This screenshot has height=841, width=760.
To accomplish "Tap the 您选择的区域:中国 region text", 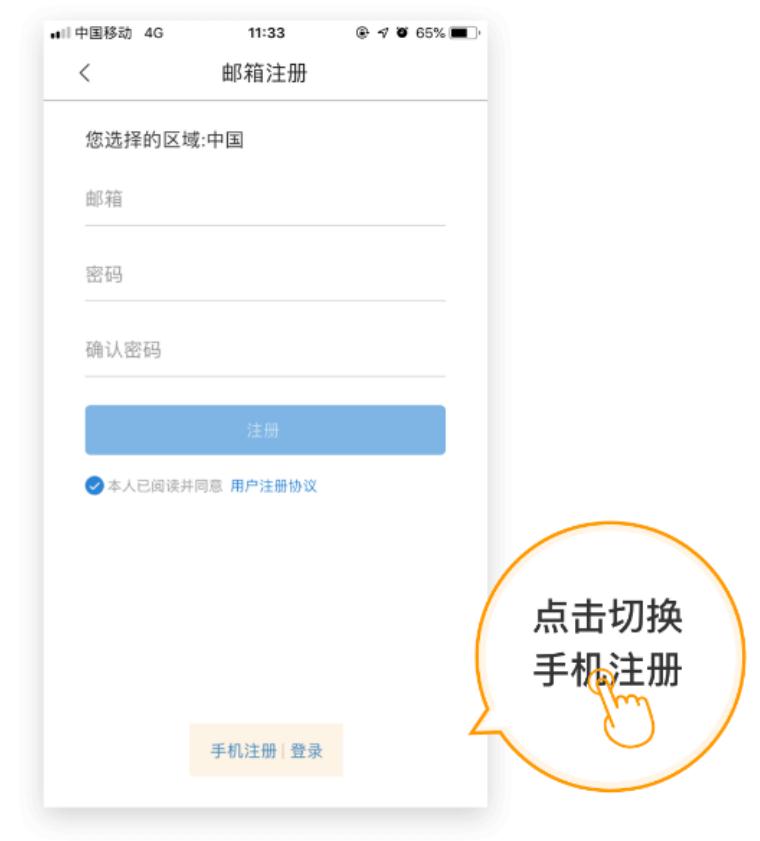I will [x=165, y=140].
